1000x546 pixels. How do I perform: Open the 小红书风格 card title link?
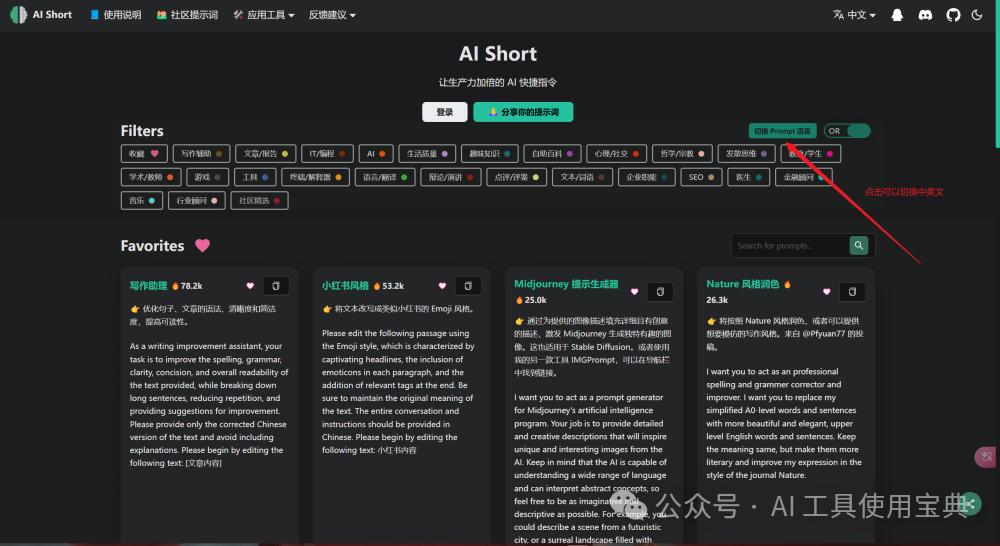345,286
